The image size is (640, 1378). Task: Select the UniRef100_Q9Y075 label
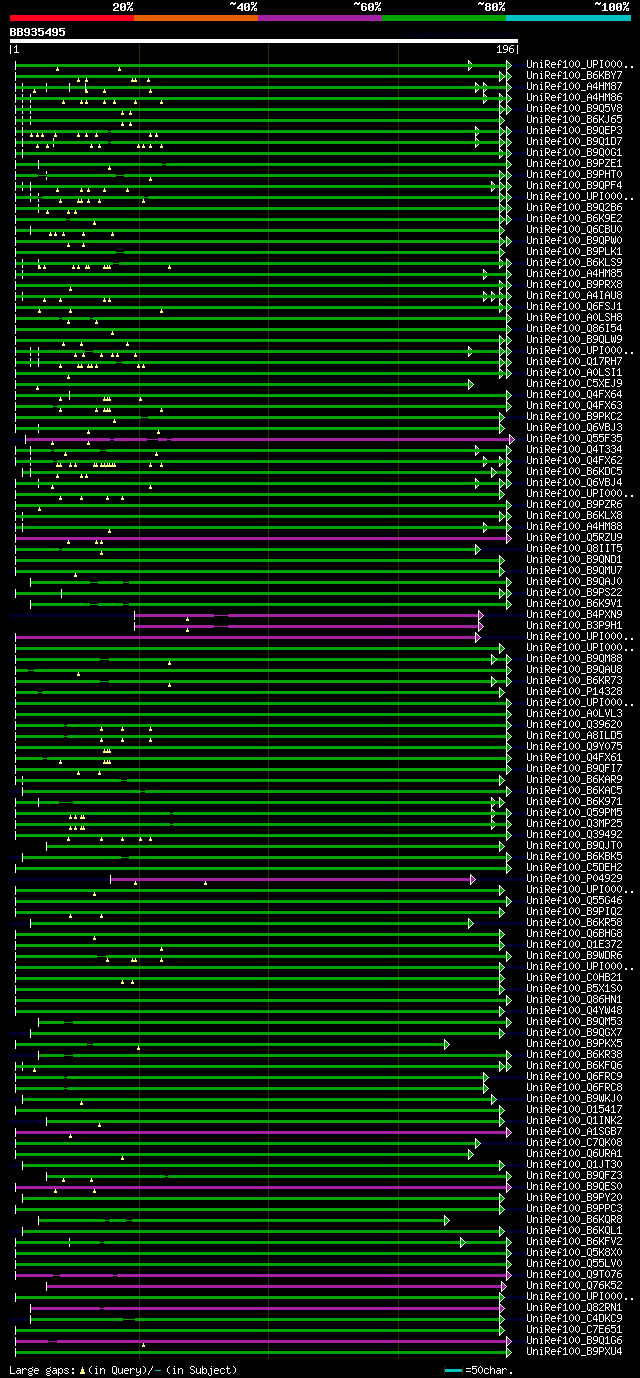(x=574, y=746)
